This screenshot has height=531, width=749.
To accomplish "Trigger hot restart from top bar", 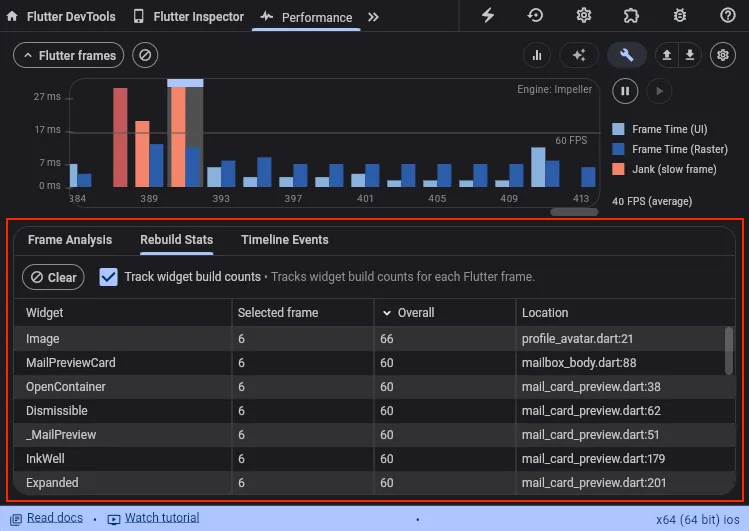I will point(536,16).
